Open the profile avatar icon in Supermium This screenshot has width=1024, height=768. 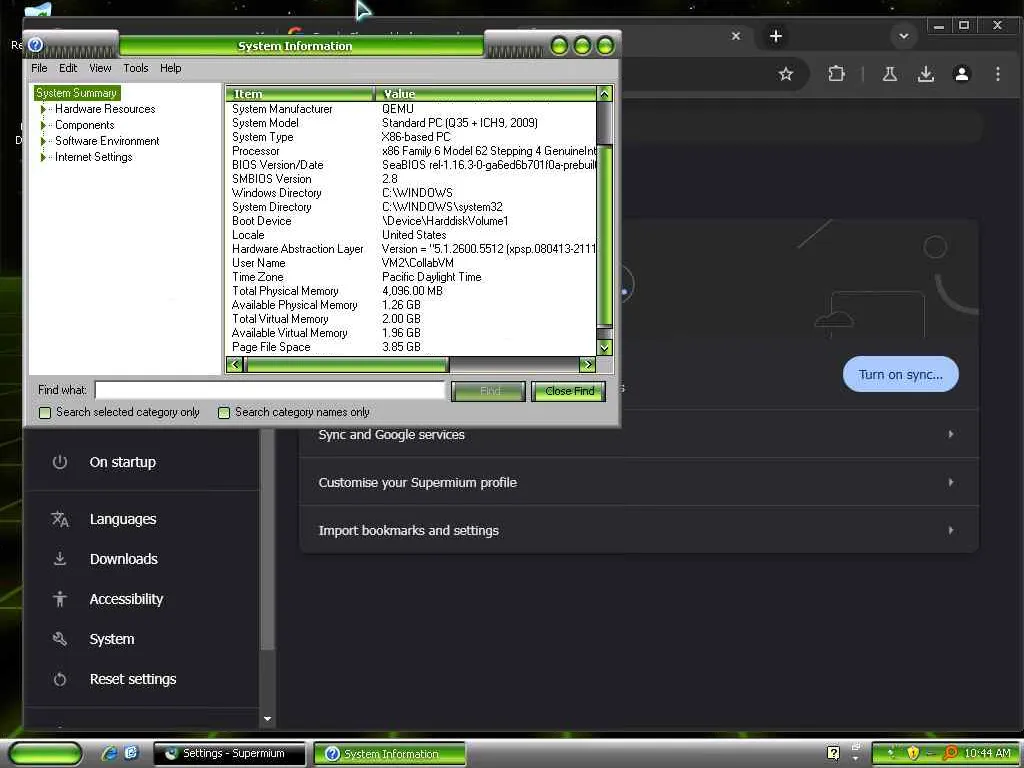coord(961,74)
